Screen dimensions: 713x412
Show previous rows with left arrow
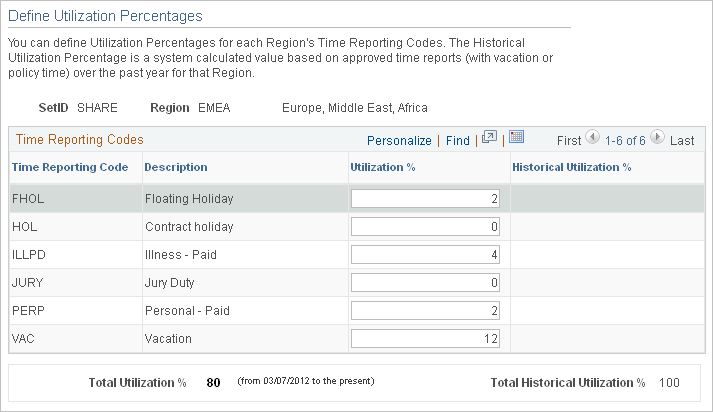tap(593, 140)
